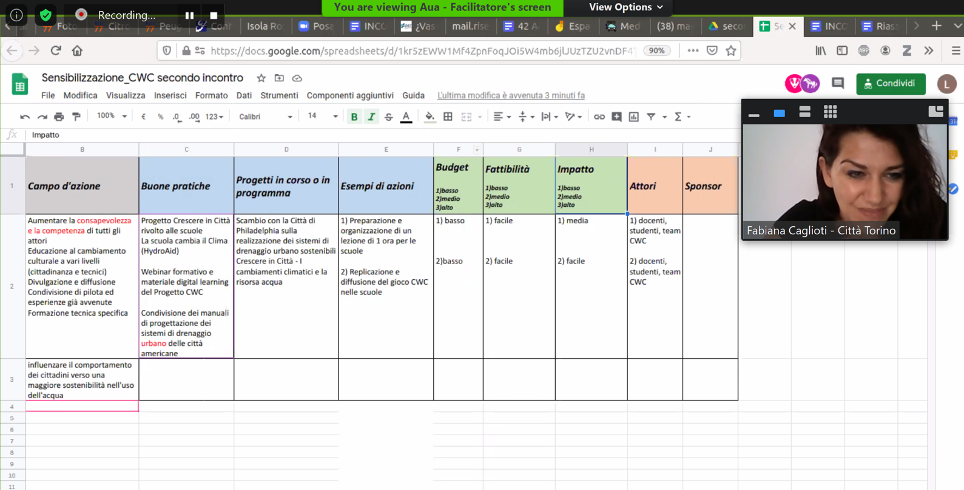Pause the Zoom recording
Screen dimensions: 964x490
(x=189, y=15)
